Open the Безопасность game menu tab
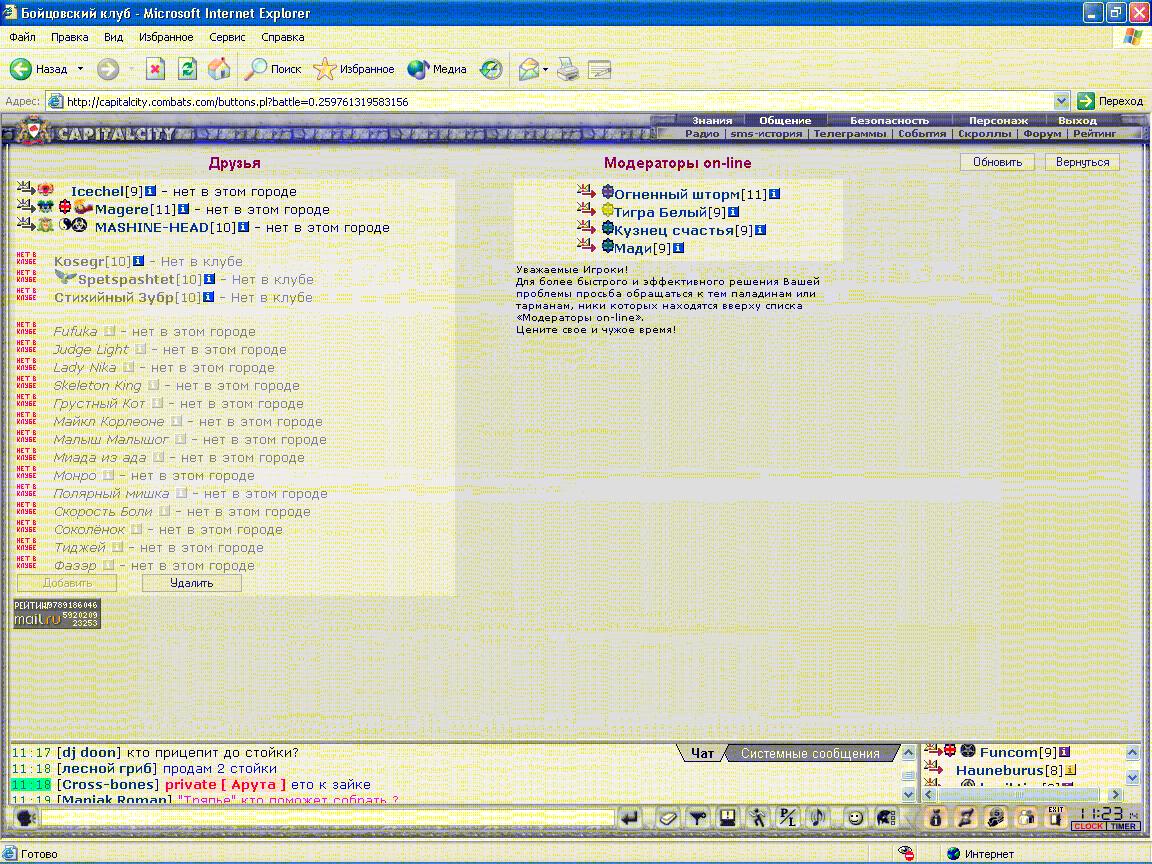1152x864 pixels. (x=889, y=120)
